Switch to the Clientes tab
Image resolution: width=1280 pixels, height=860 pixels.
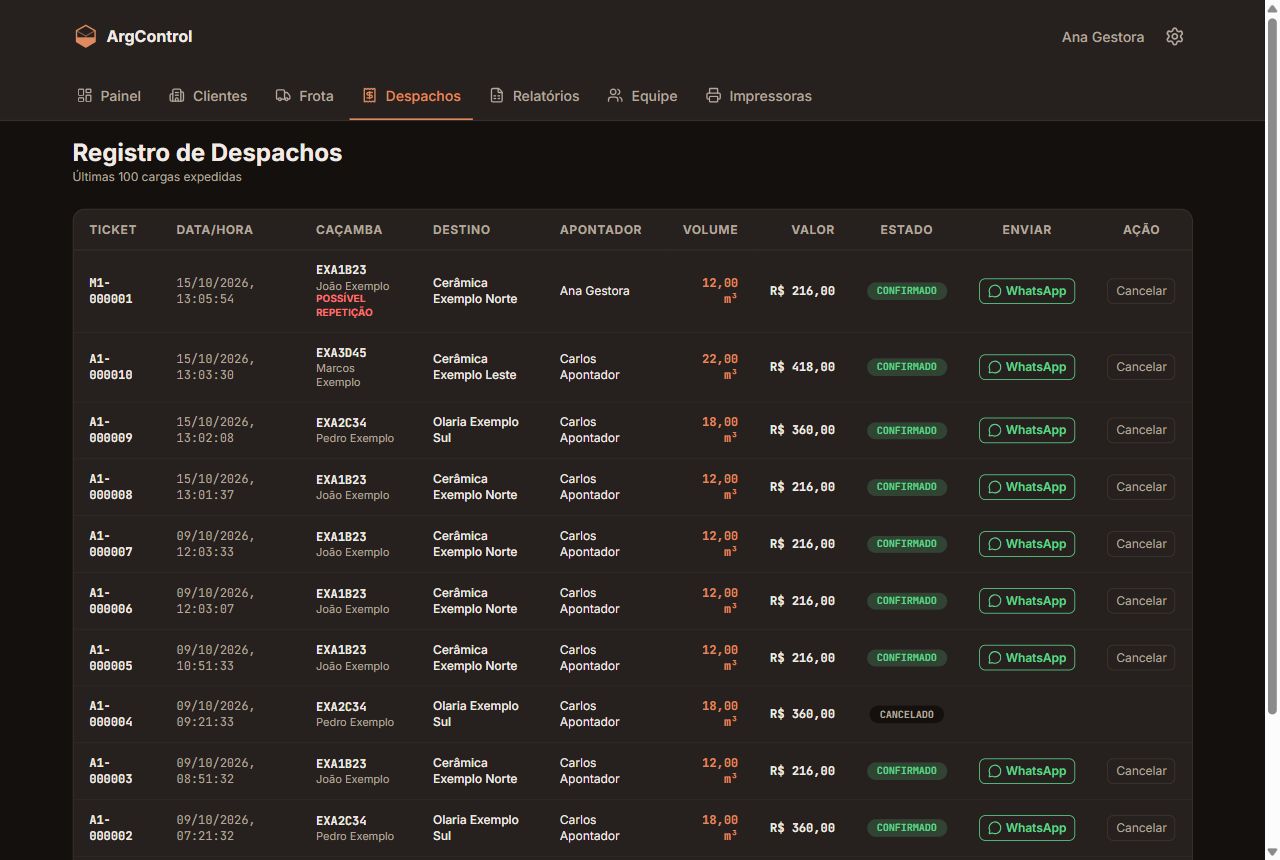[x=208, y=96]
